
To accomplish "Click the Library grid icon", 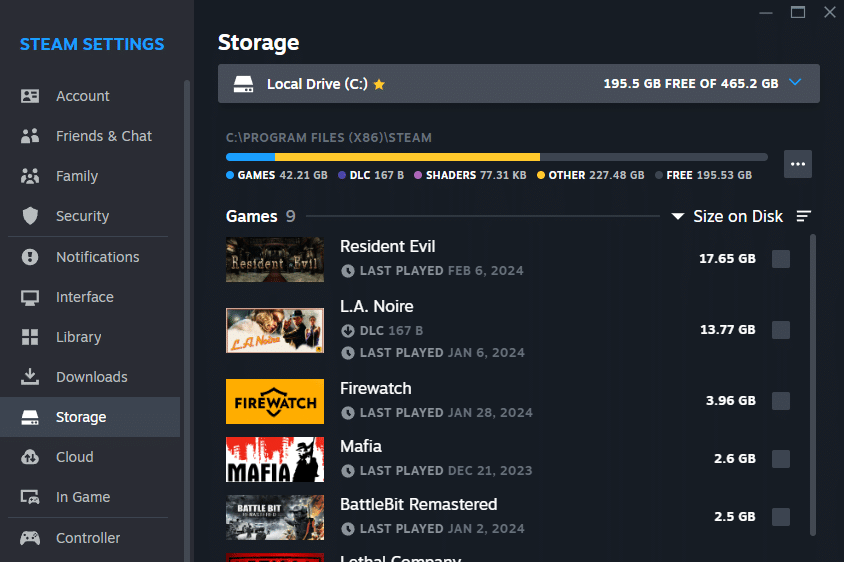I will click(30, 337).
